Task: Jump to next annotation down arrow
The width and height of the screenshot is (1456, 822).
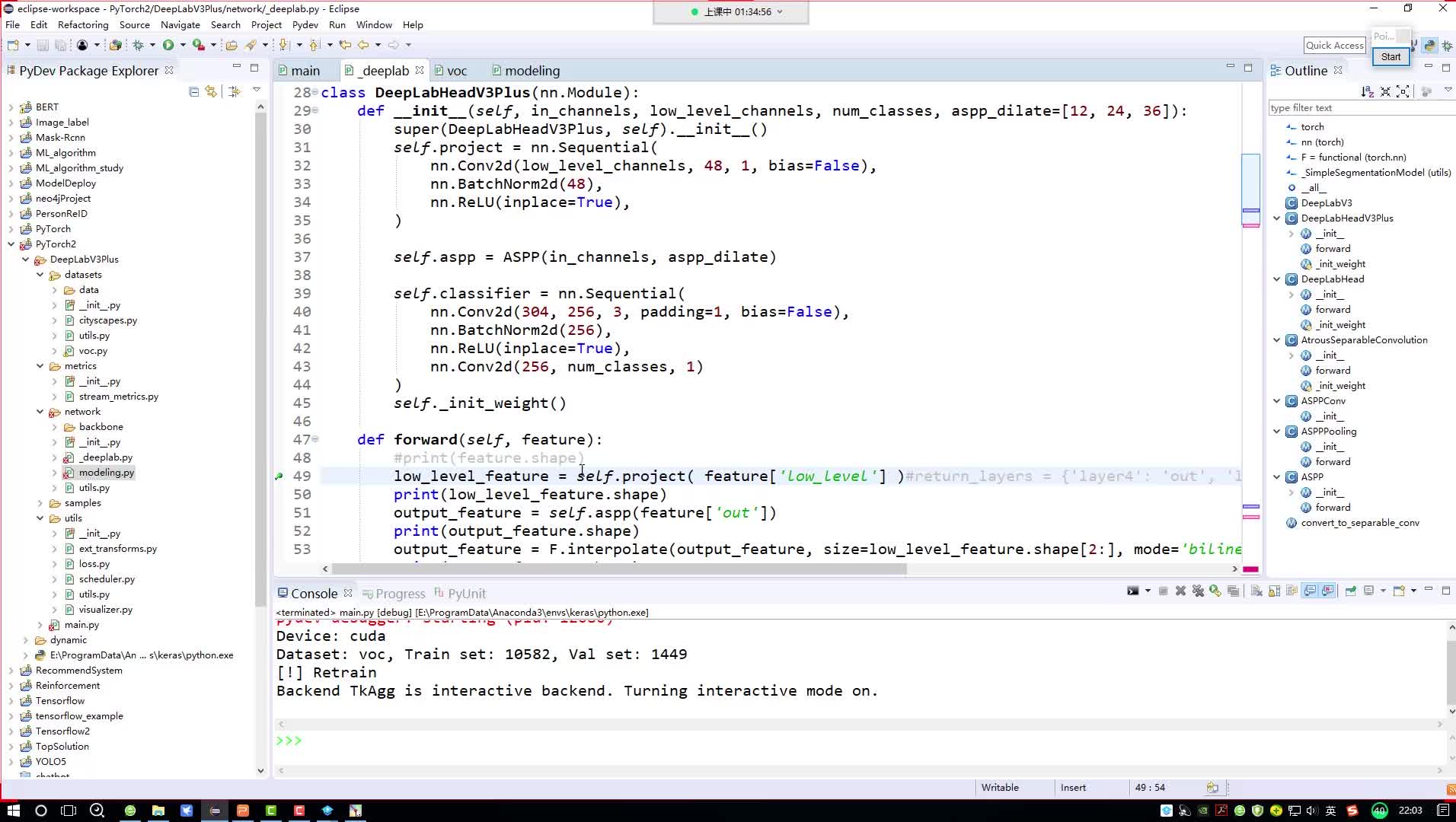Action: pos(284,45)
